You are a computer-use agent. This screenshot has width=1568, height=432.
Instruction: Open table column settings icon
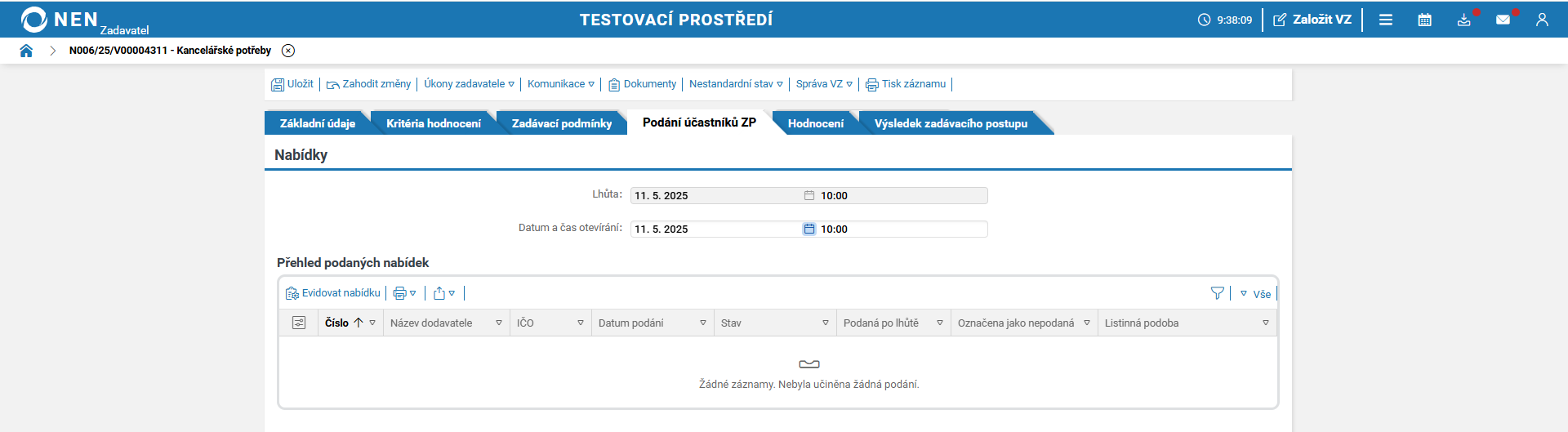pos(299,323)
